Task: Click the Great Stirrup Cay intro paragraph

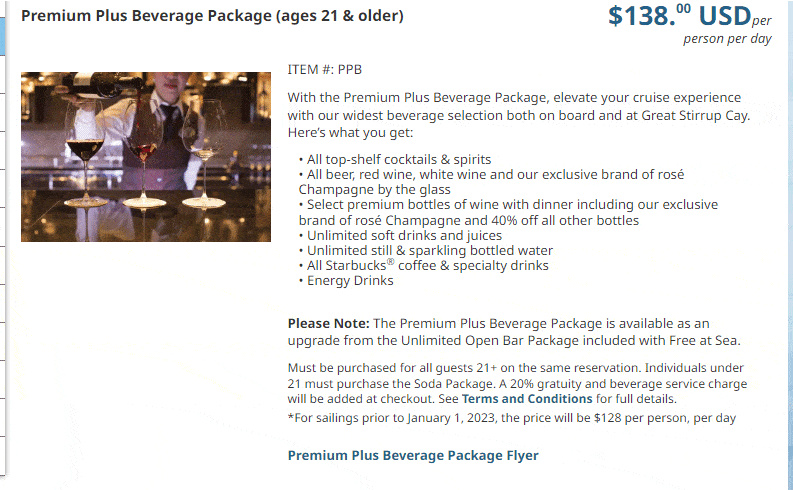Action: tap(518, 115)
